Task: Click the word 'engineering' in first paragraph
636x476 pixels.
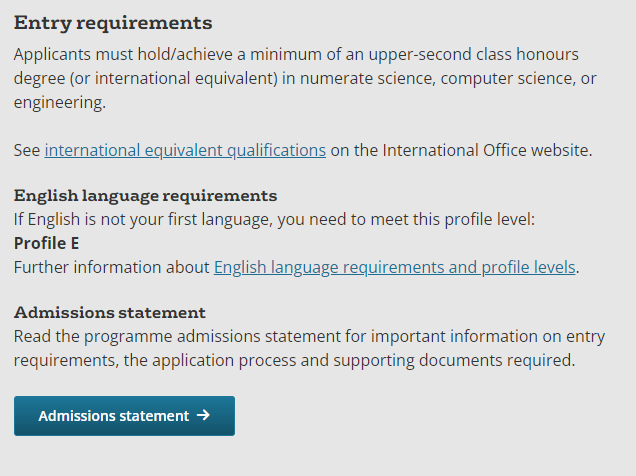Action: 59,102
